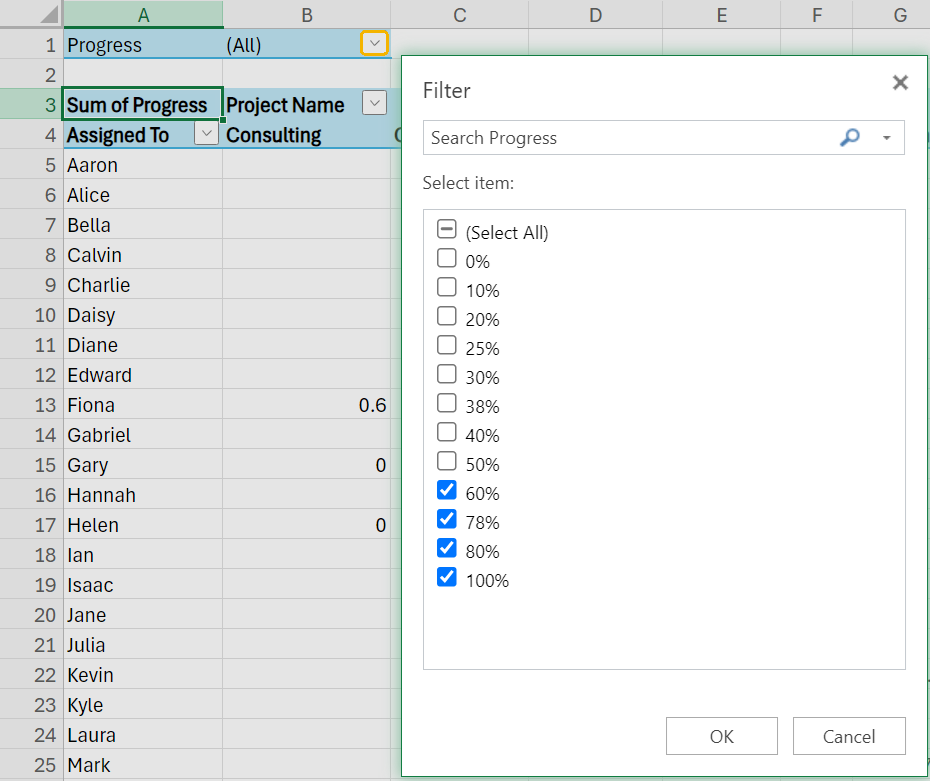
Task: Open the Project Name filter dropdown
Action: click(375, 103)
